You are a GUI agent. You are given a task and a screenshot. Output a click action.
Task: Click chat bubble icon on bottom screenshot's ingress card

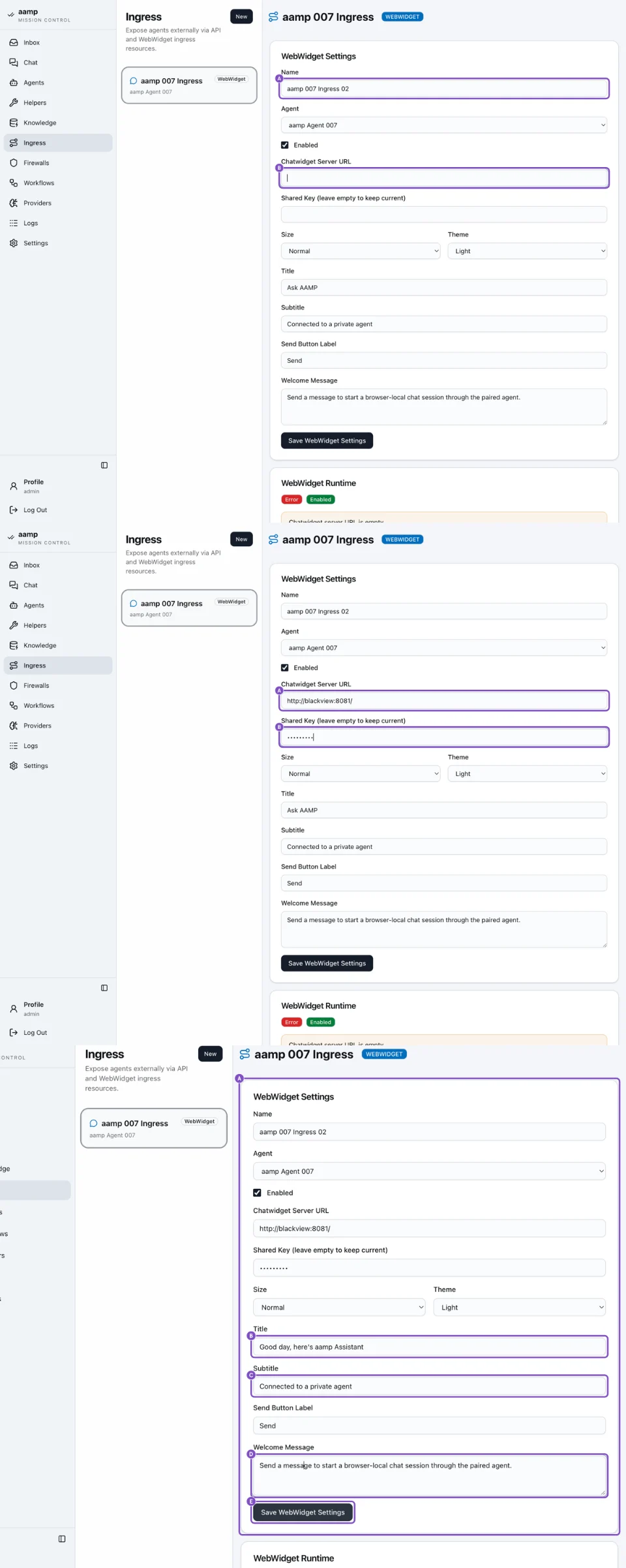point(93,1124)
